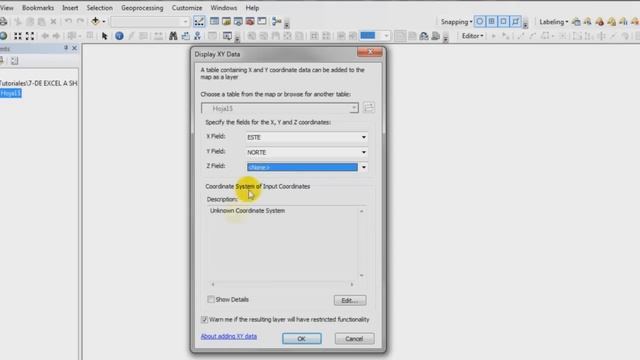Click the Edit... coordinate system button
Viewport: 640px width, 360px height.
tap(350, 300)
